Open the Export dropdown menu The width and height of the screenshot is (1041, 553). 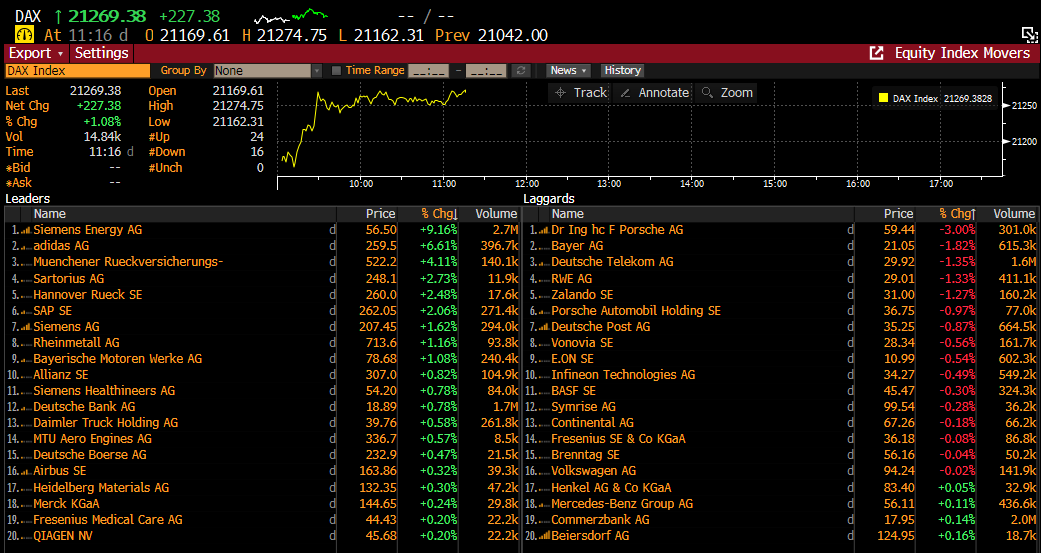tap(36, 53)
